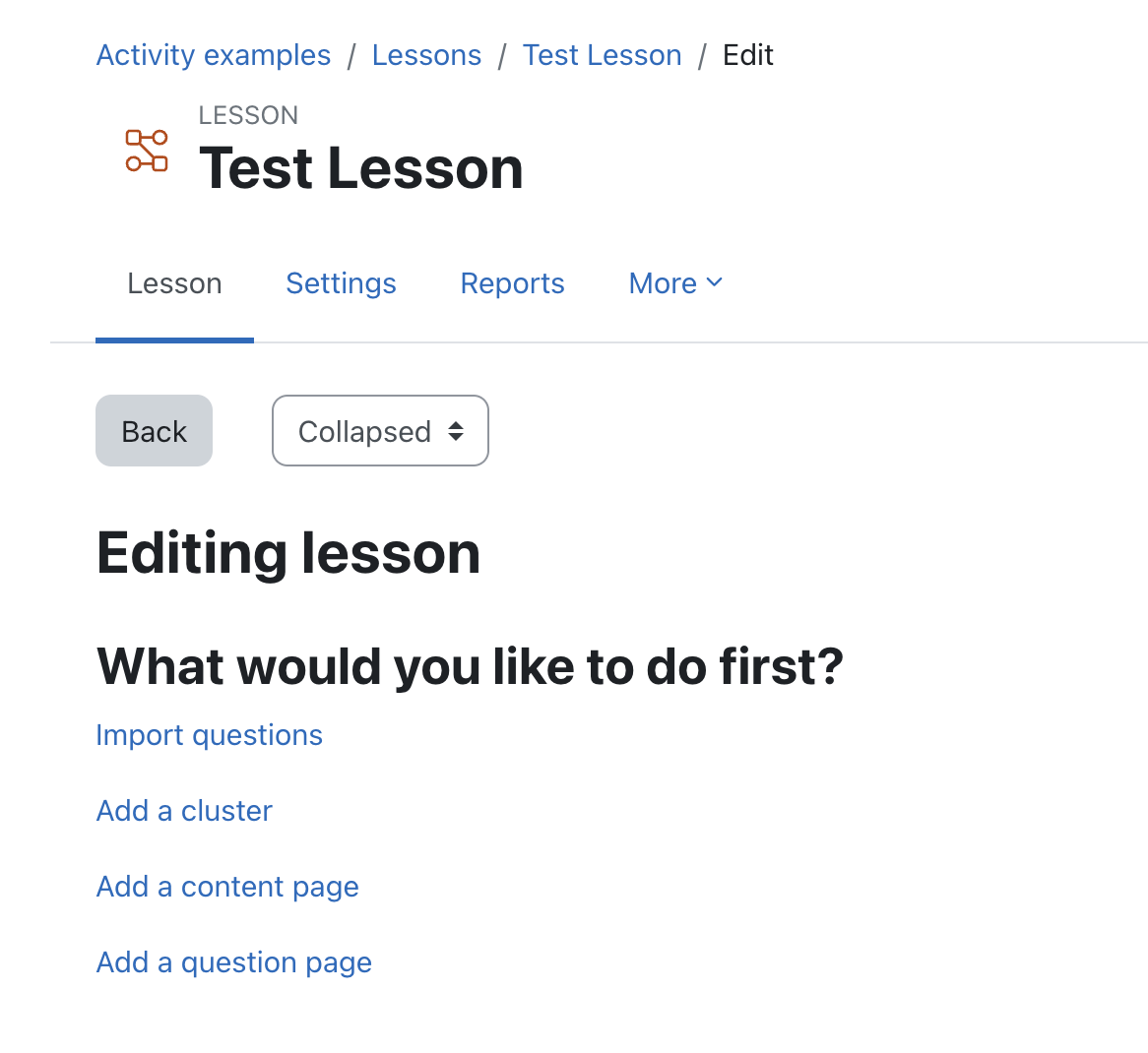Follow the Import questions link
This screenshot has height=1053, width=1148.
coord(210,735)
